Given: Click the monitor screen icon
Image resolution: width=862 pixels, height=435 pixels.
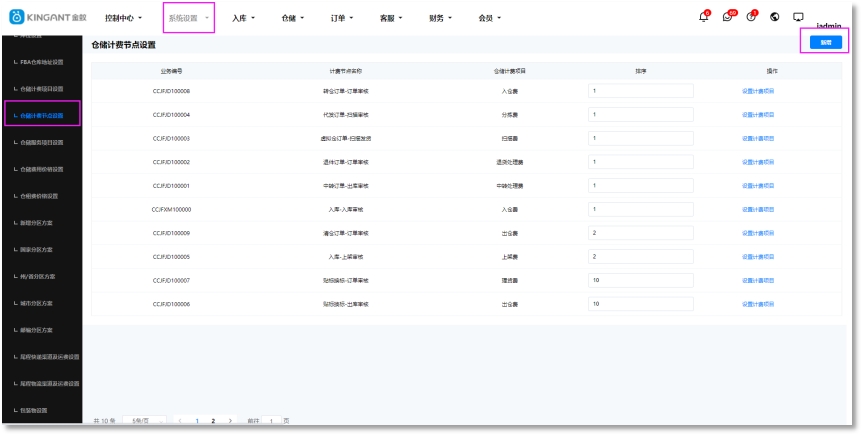Looking at the screenshot, I should tap(798, 17).
